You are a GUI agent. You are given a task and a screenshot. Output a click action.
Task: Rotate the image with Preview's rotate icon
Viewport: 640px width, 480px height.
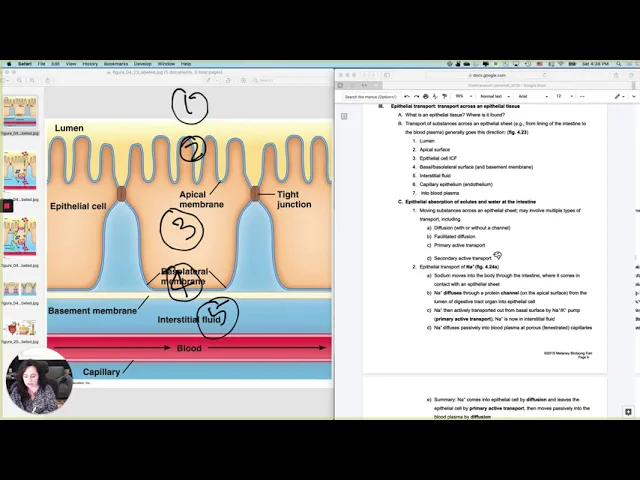coord(228,80)
